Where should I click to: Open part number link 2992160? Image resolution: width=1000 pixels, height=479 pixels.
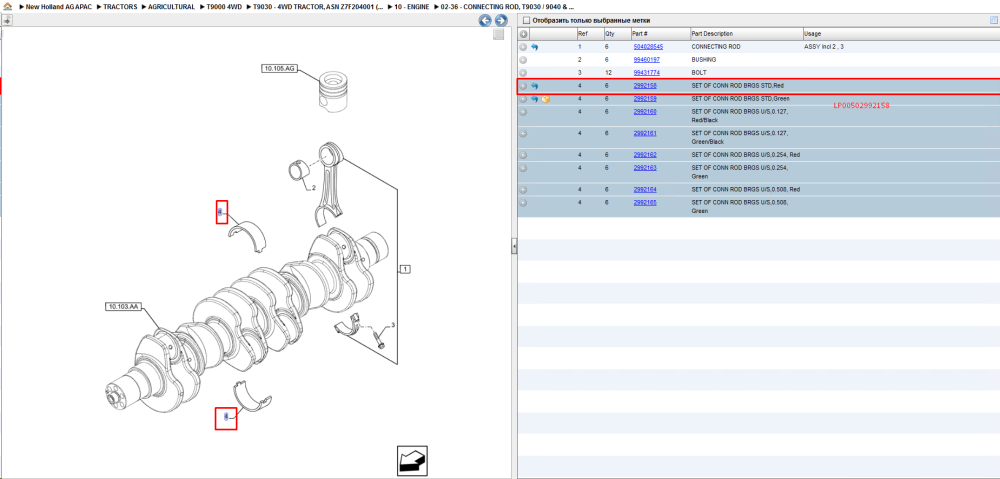(645, 112)
